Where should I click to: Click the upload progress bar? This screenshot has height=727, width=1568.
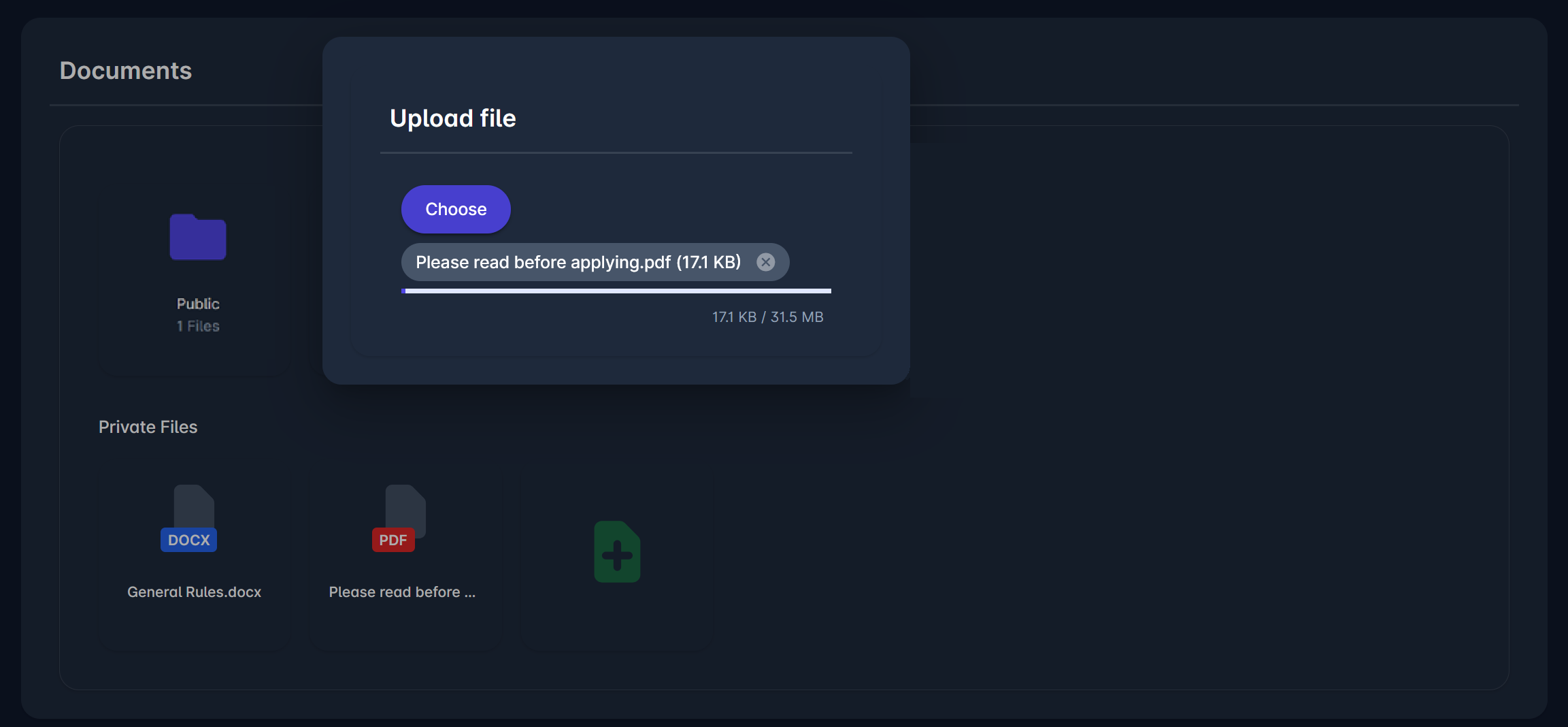(x=616, y=291)
